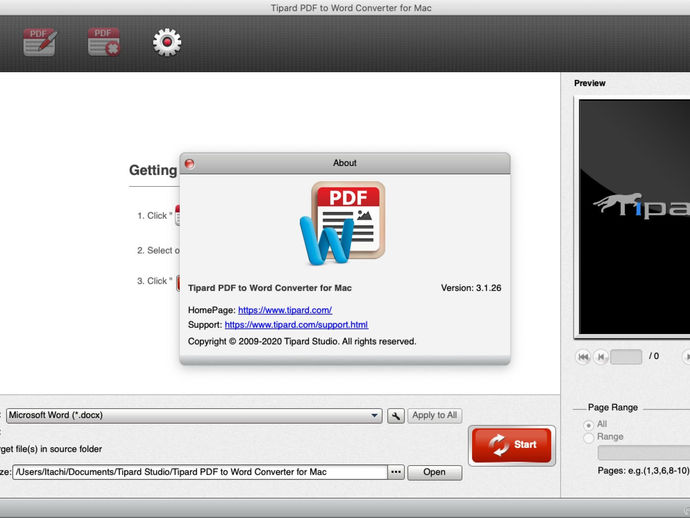Screen dimensions: 690x518
Task: Click the PDF to Word app logo in About
Action: [x=343, y=223]
